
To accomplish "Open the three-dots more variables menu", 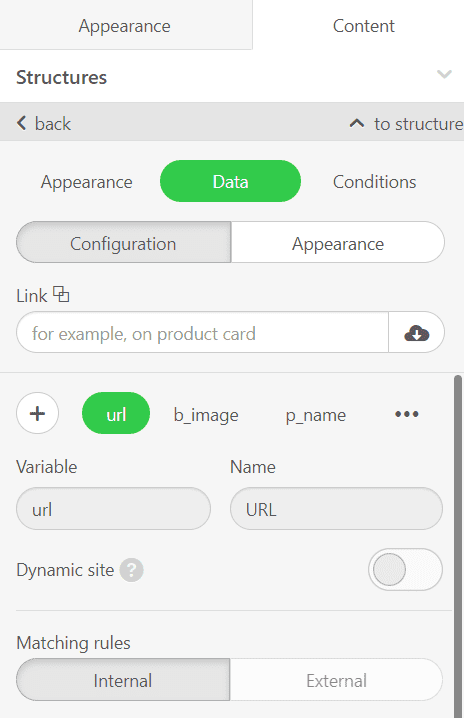I will pos(407,414).
